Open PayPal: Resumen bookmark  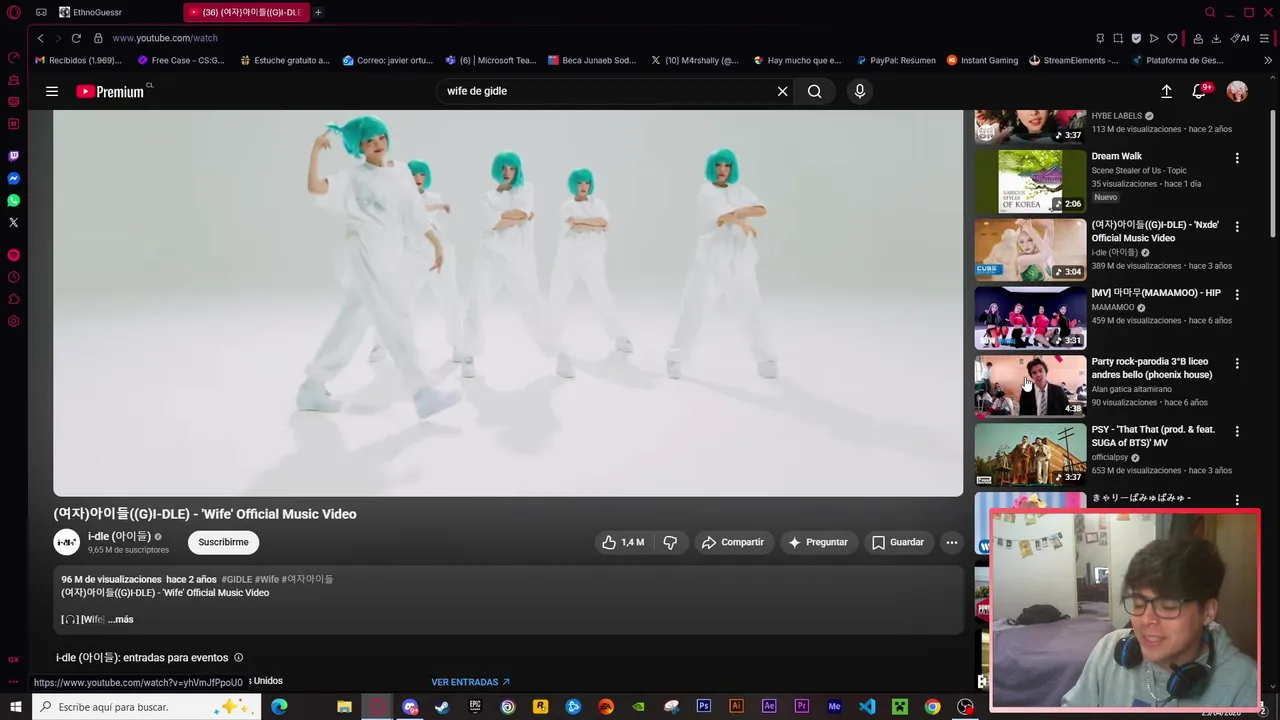click(x=894, y=60)
